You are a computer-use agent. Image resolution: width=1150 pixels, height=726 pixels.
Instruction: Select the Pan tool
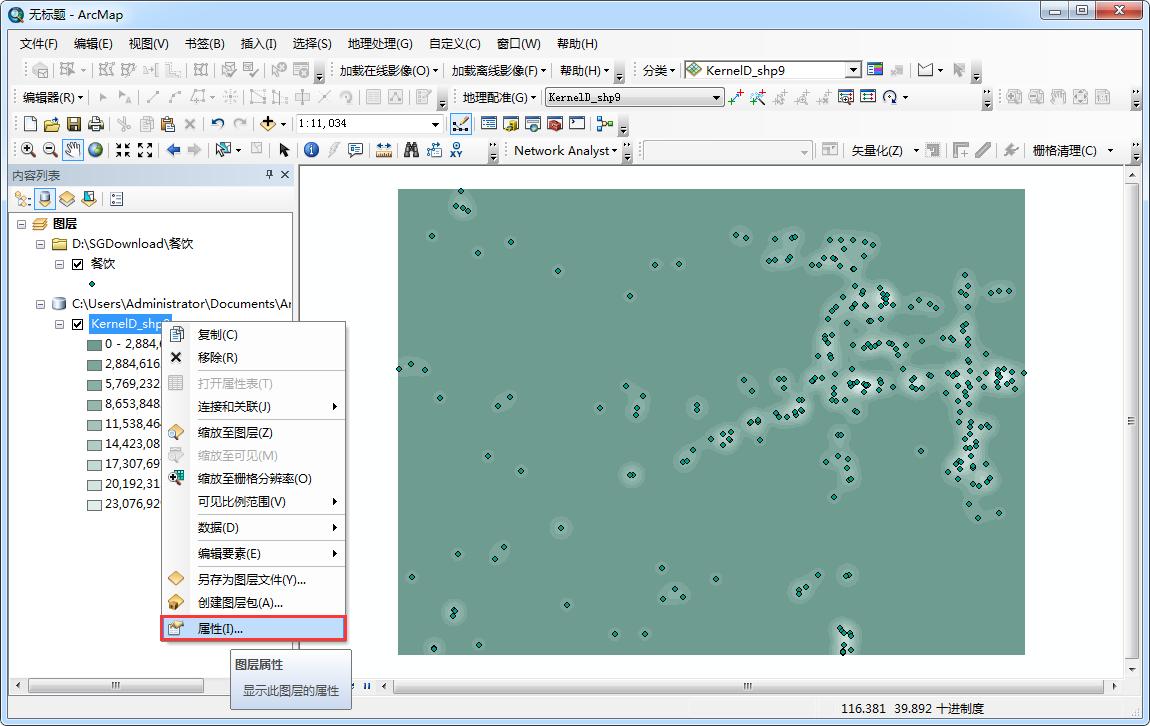[x=71, y=150]
